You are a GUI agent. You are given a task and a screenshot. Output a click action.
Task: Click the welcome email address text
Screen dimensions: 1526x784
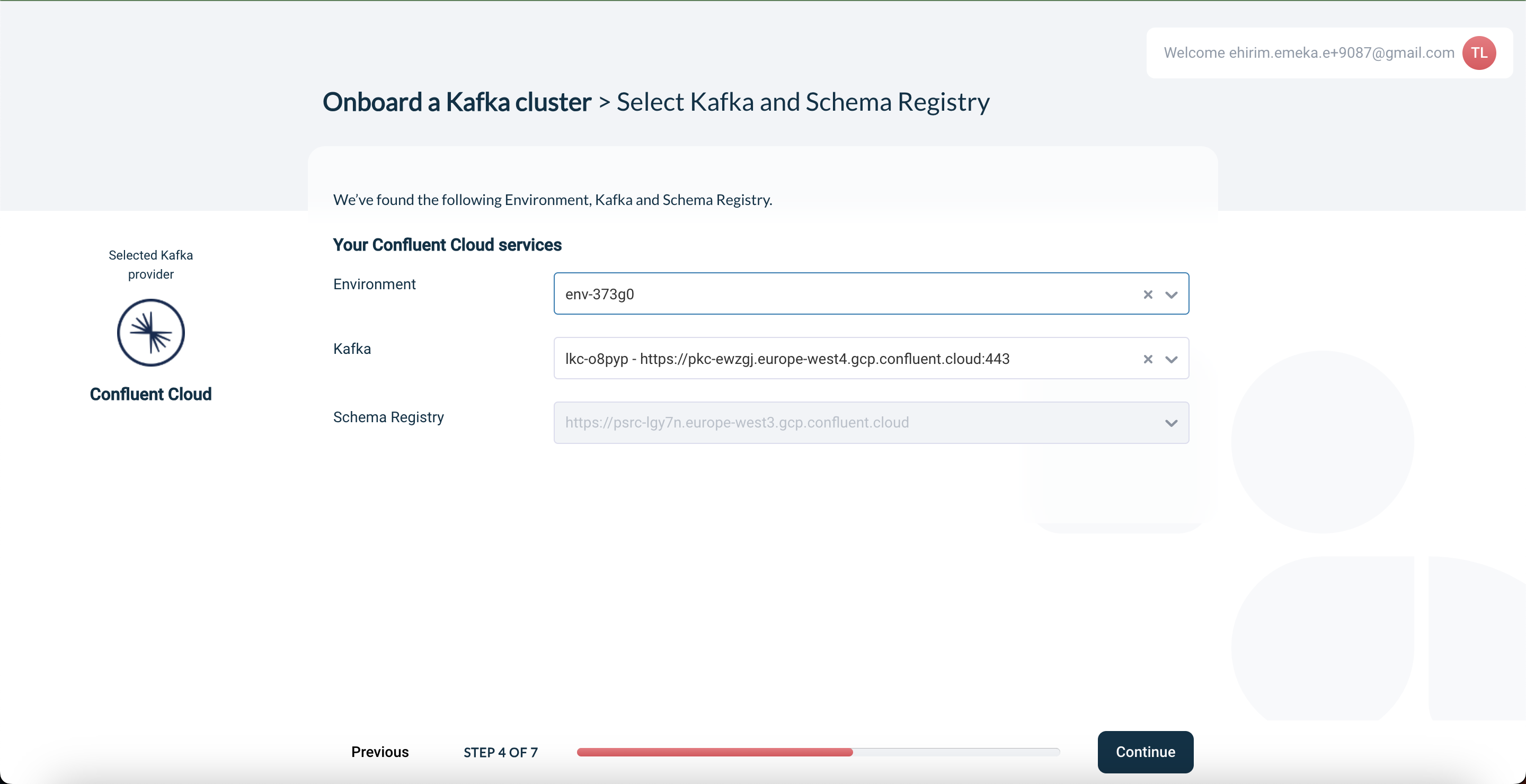click(1341, 52)
